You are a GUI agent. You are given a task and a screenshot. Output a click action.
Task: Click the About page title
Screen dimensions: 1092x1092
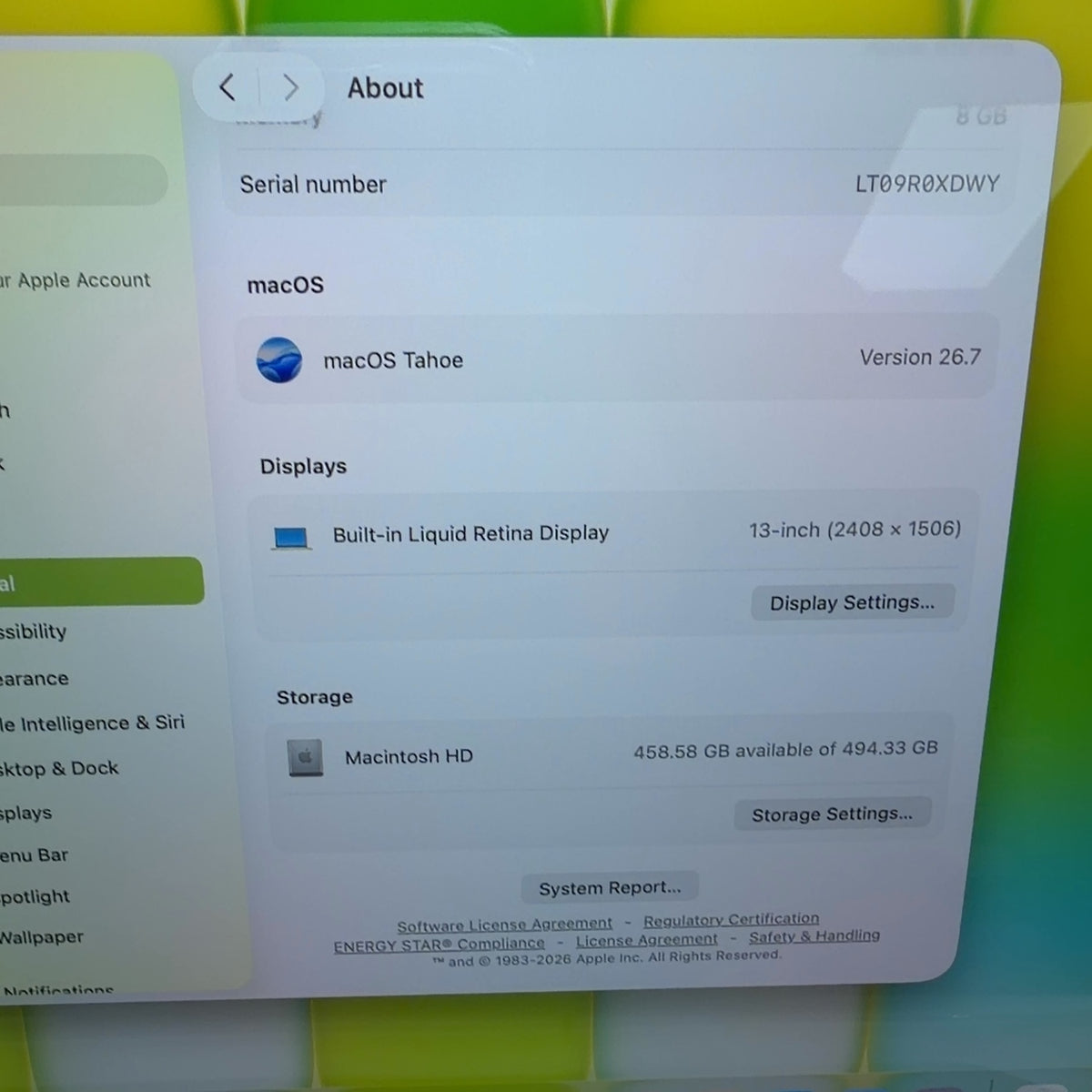pyautogui.click(x=386, y=88)
